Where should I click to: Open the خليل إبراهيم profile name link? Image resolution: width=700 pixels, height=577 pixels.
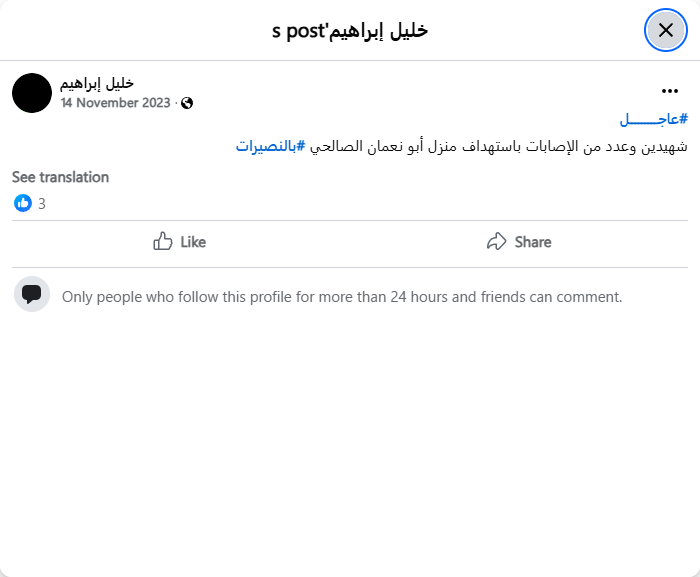click(x=97, y=83)
